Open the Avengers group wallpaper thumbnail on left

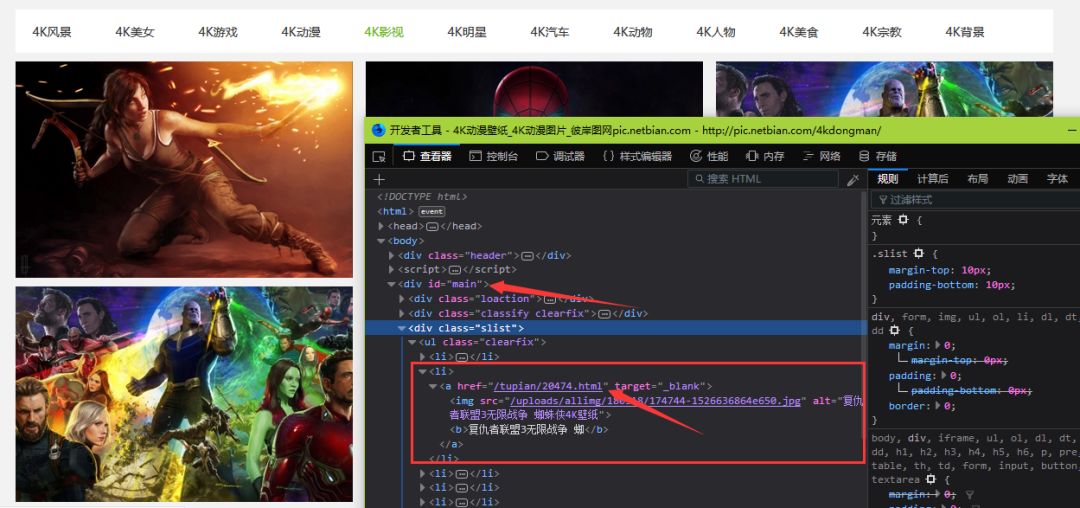184,394
